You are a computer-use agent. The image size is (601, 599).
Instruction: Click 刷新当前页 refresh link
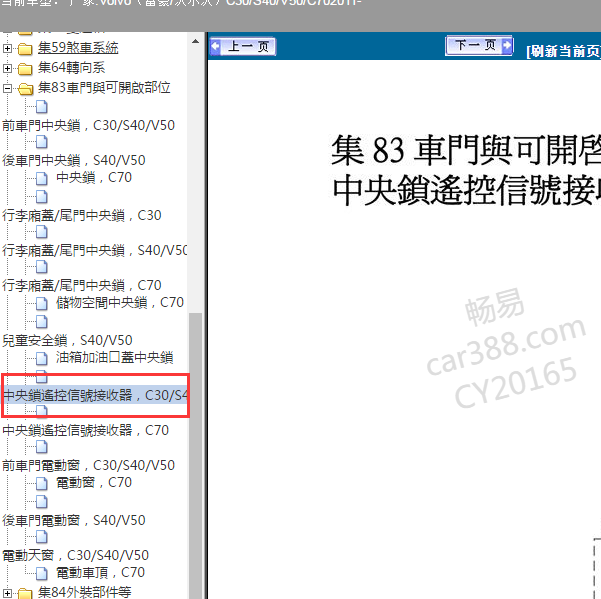tap(563, 51)
